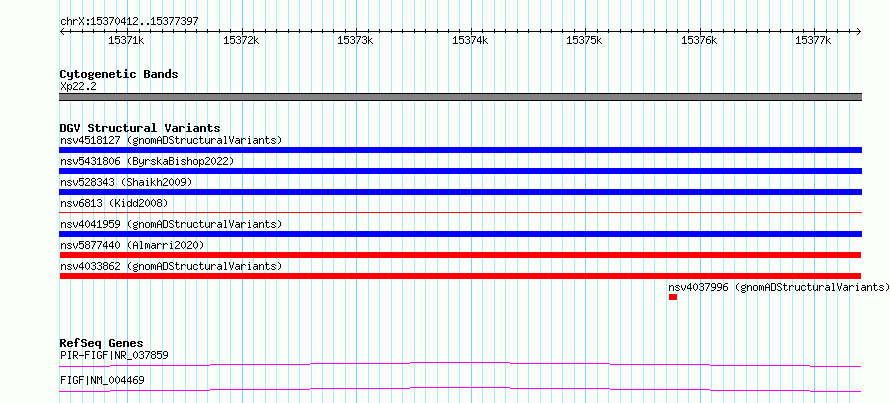The image size is (890, 403).
Task: Open variant label nsv6813 (Kidd2008)
Action: [114, 203]
